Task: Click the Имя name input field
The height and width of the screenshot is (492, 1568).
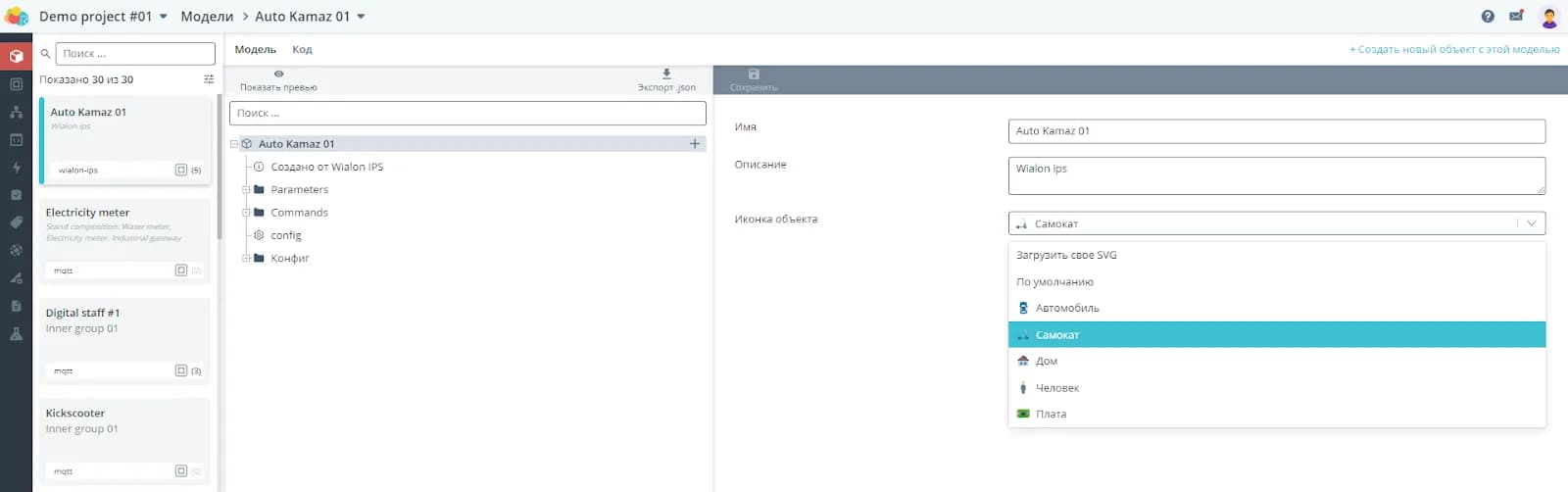Action: pyautogui.click(x=1276, y=131)
